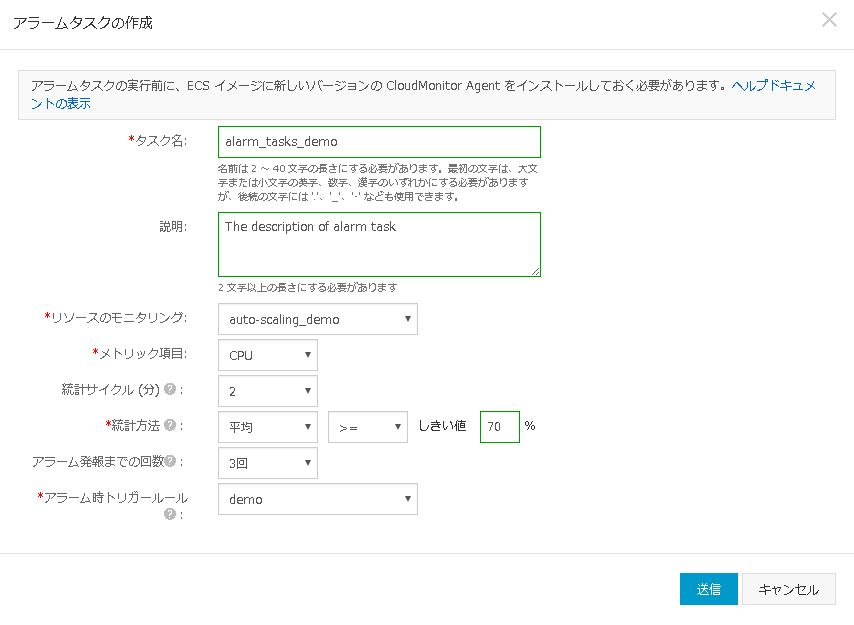This screenshot has width=854, height=625.
Task: Click help icon beside アラーム発報までの回数
Action: point(170,461)
